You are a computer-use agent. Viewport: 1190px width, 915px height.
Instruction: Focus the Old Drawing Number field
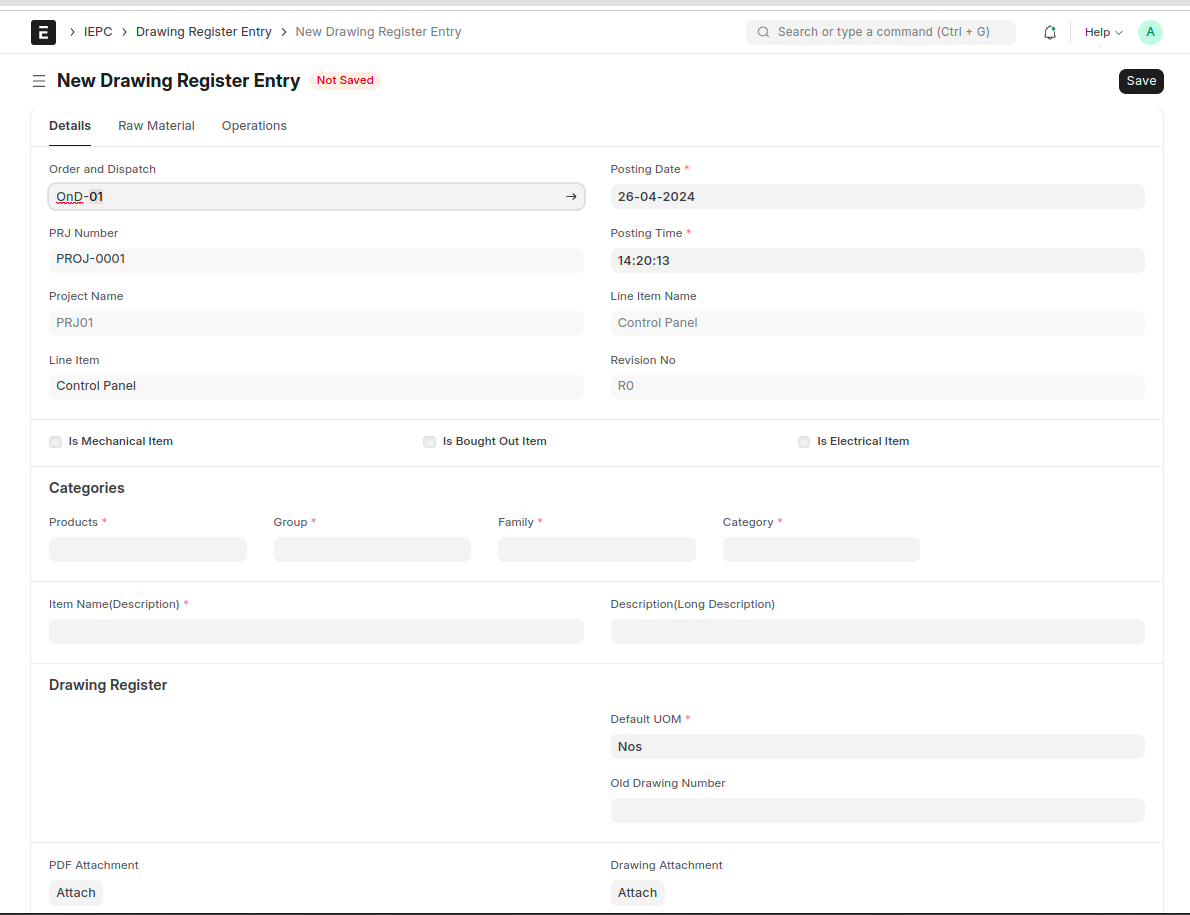tap(877, 811)
